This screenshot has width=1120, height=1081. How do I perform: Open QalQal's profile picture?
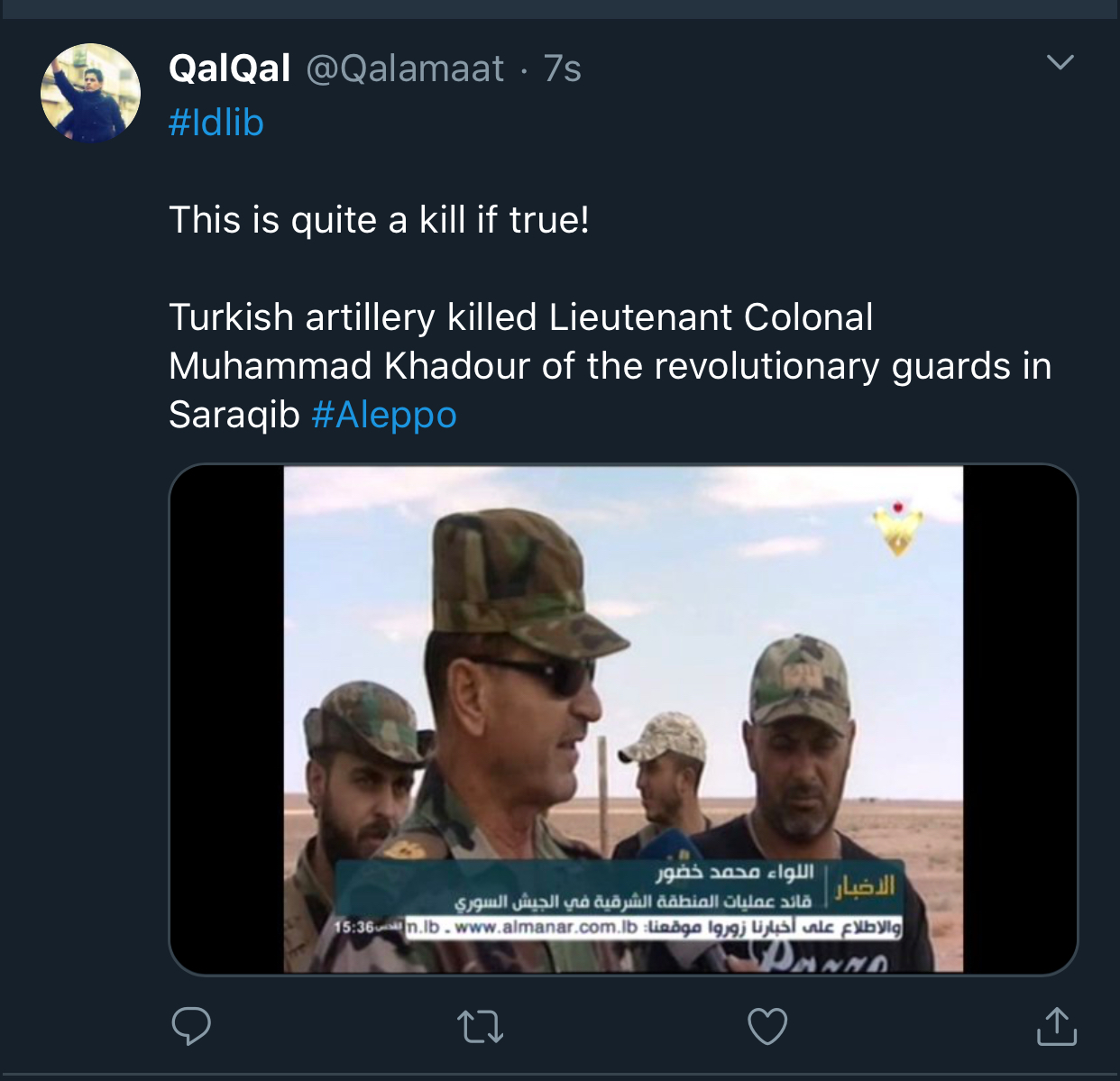click(x=90, y=92)
